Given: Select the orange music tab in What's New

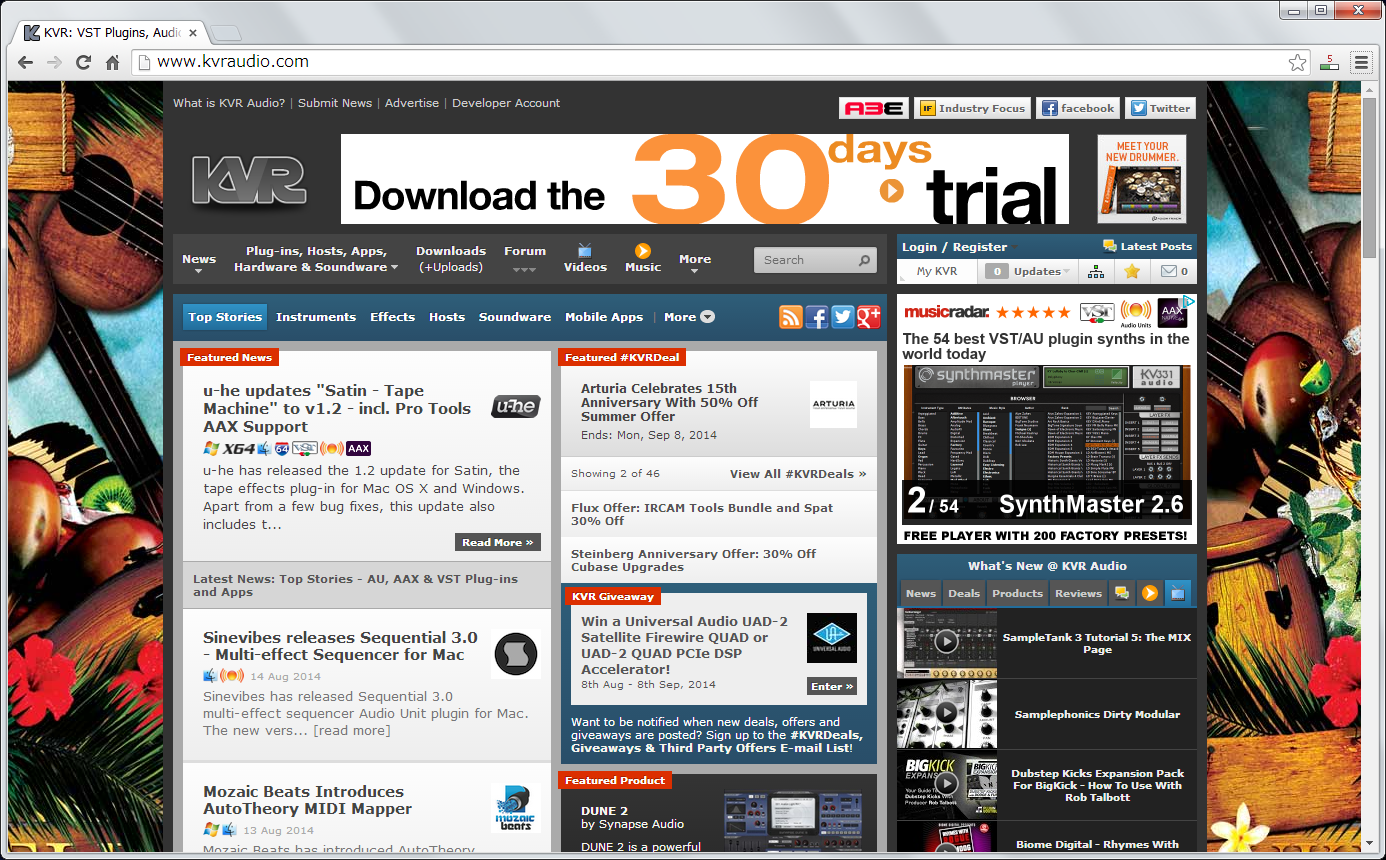Looking at the screenshot, I should pos(1150,593).
